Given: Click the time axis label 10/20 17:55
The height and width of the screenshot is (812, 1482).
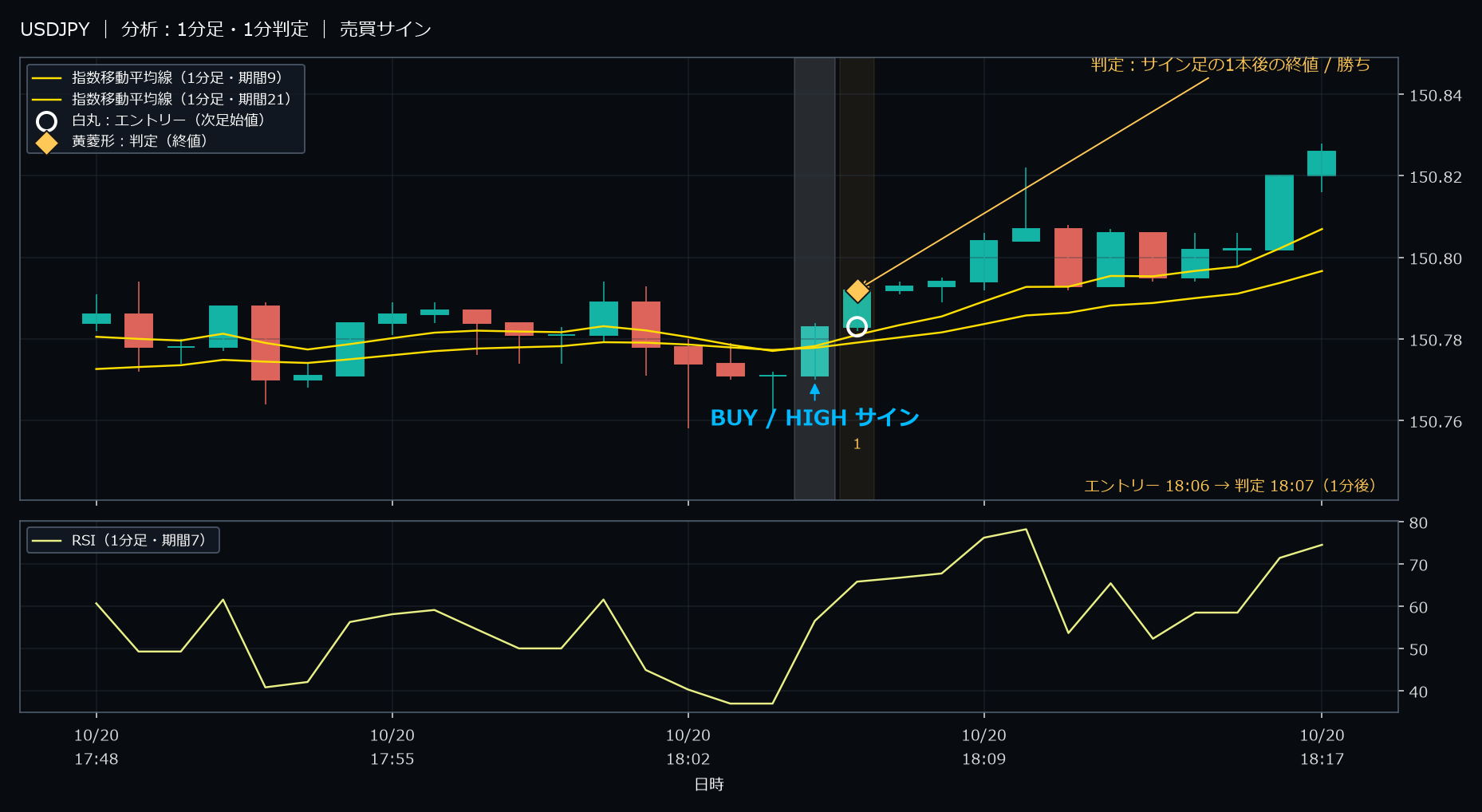Looking at the screenshot, I should pyautogui.click(x=392, y=747).
